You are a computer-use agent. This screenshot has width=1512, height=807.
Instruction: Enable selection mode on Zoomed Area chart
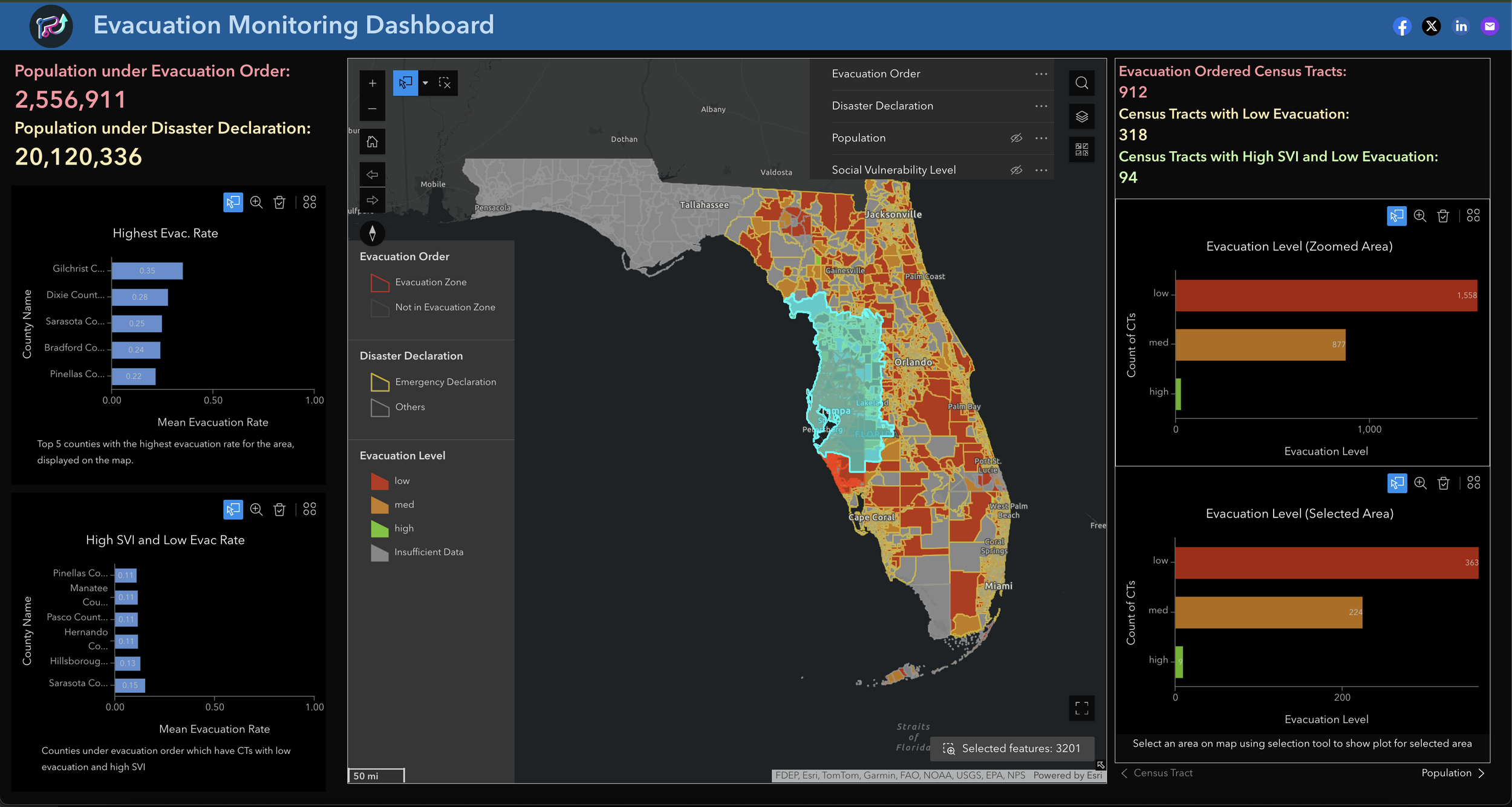click(1396, 216)
